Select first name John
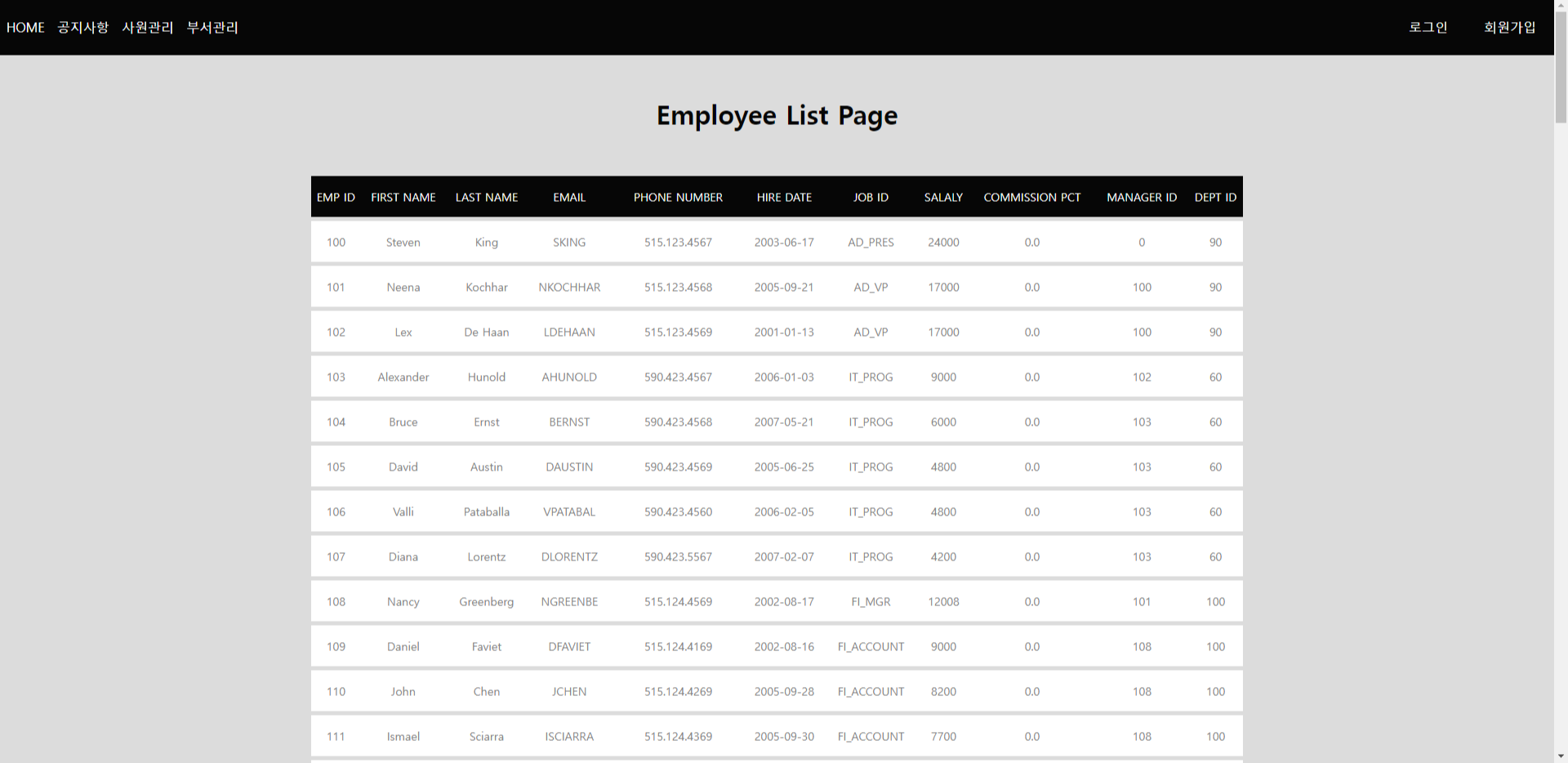The width and height of the screenshot is (1568, 763). [403, 691]
